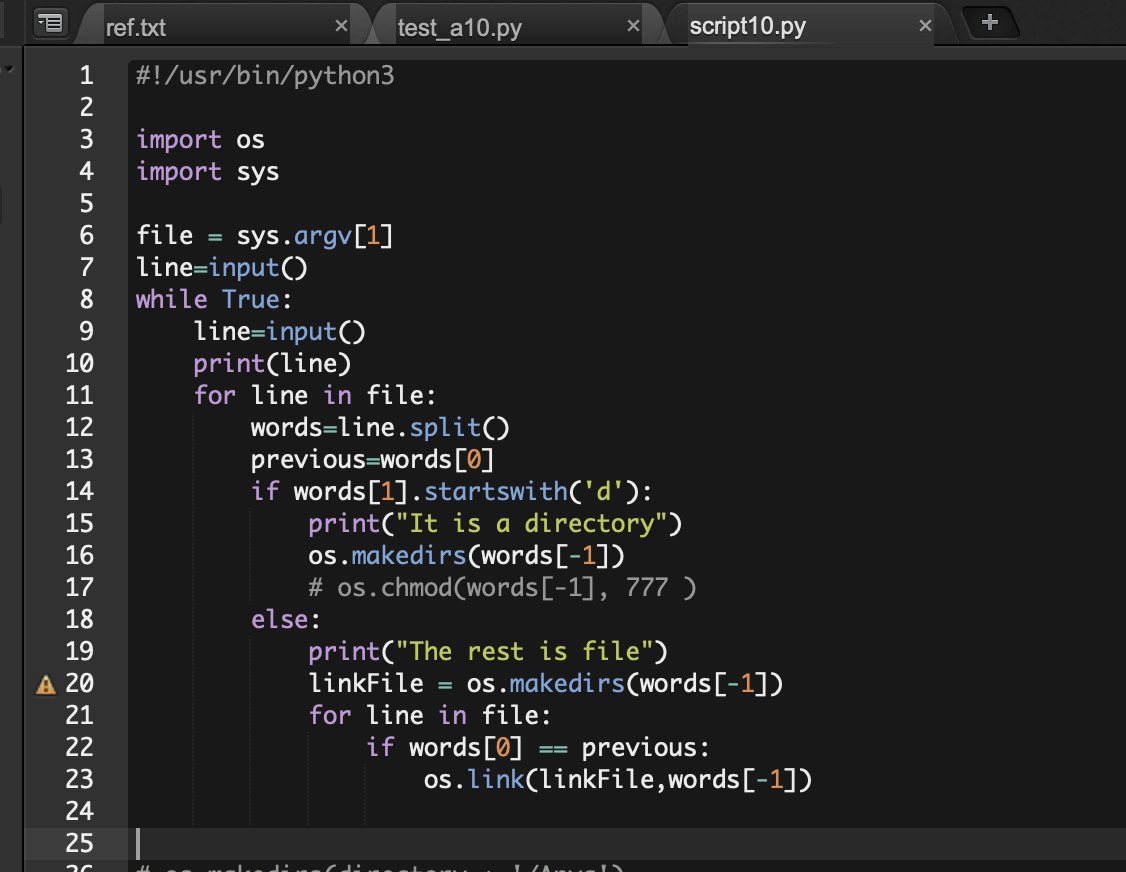Click the while True keyword on line 8
This screenshot has width=1126, height=872.
tap(200, 299)
